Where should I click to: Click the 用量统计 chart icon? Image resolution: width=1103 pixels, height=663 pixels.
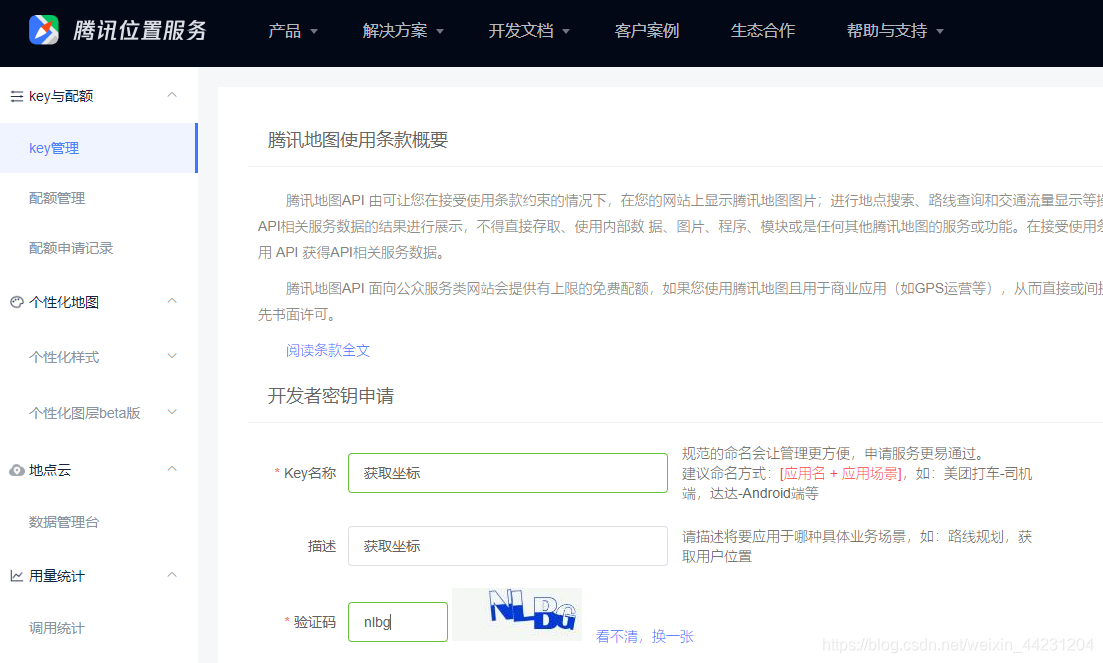coord(17,576)
